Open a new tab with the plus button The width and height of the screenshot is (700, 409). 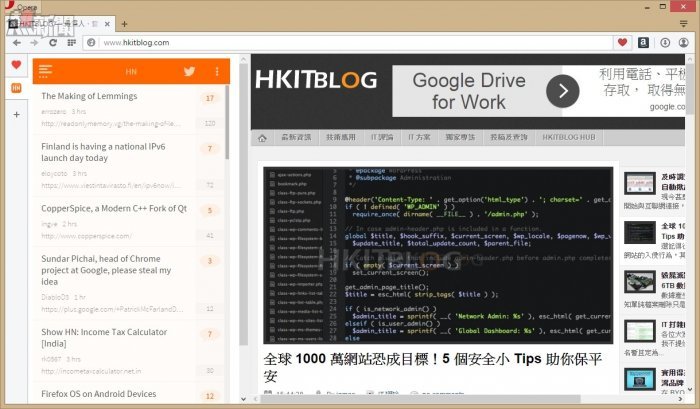(x=125, y=24)
